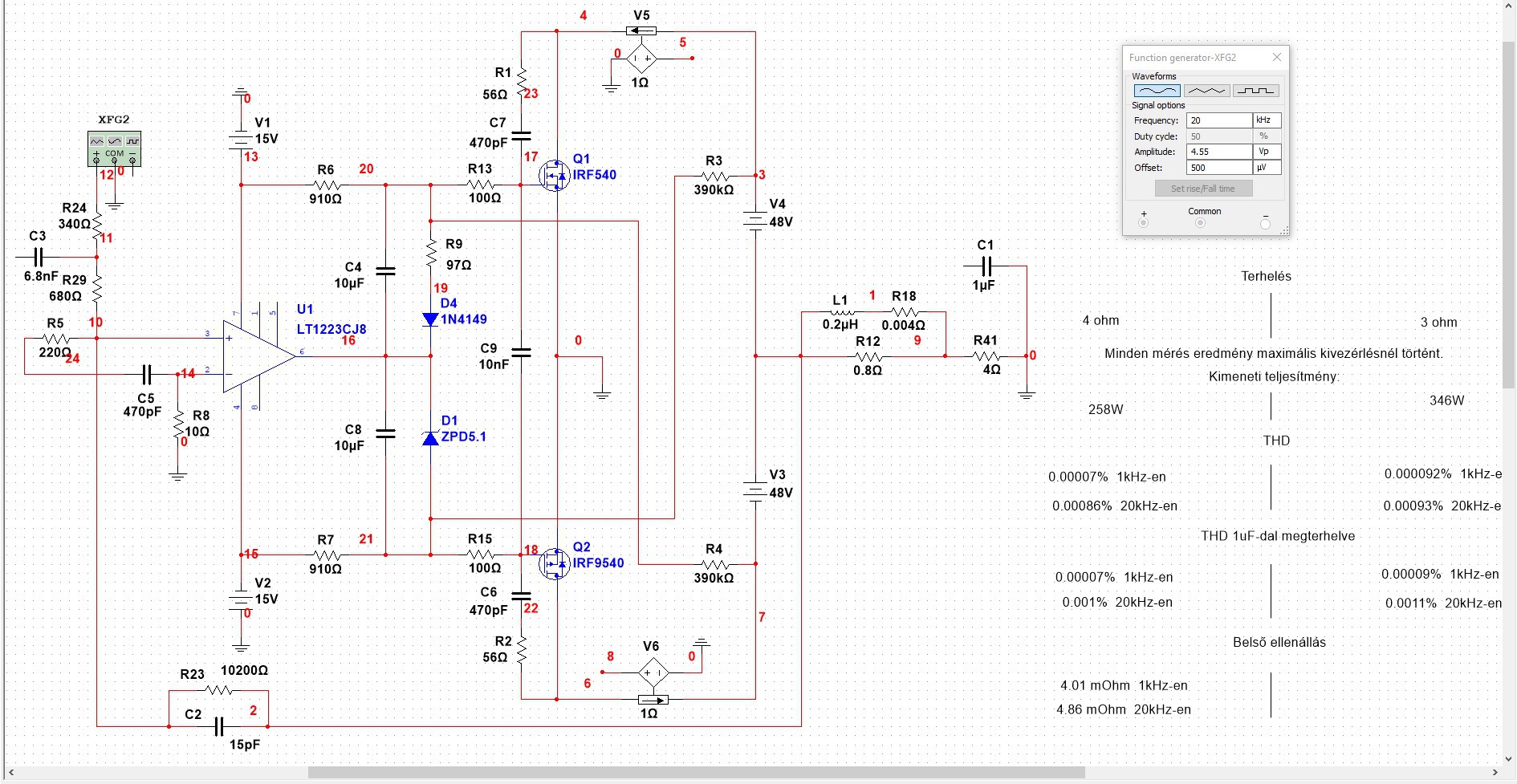Click the minus terminal indicator
The width and height of the screenshot is (1517, 784).
[x=1266, y=224]
